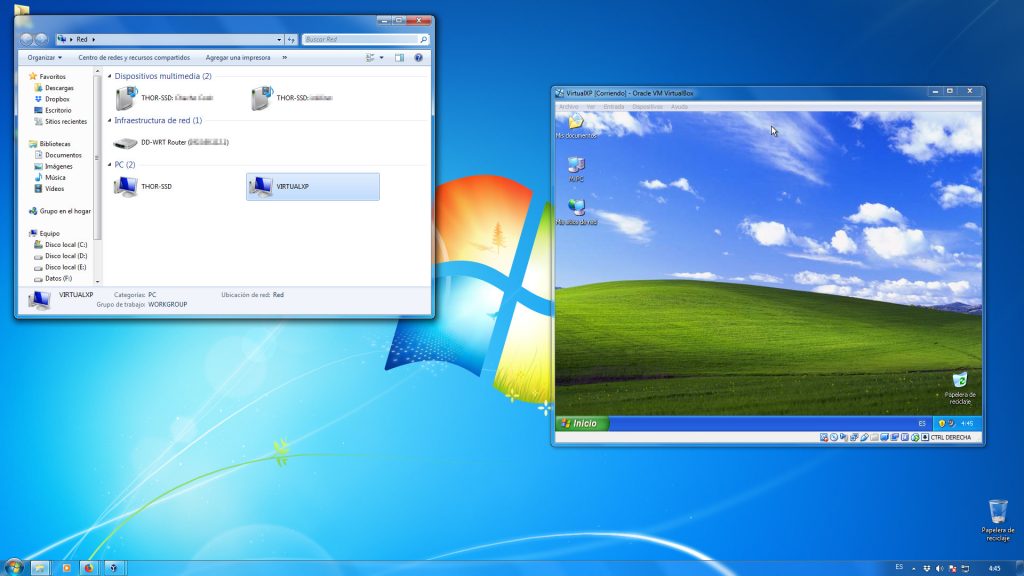Open the XP Papelera de reciclaje icon
This screenshot has width=1024, height=576.
[x=959, y=388]
